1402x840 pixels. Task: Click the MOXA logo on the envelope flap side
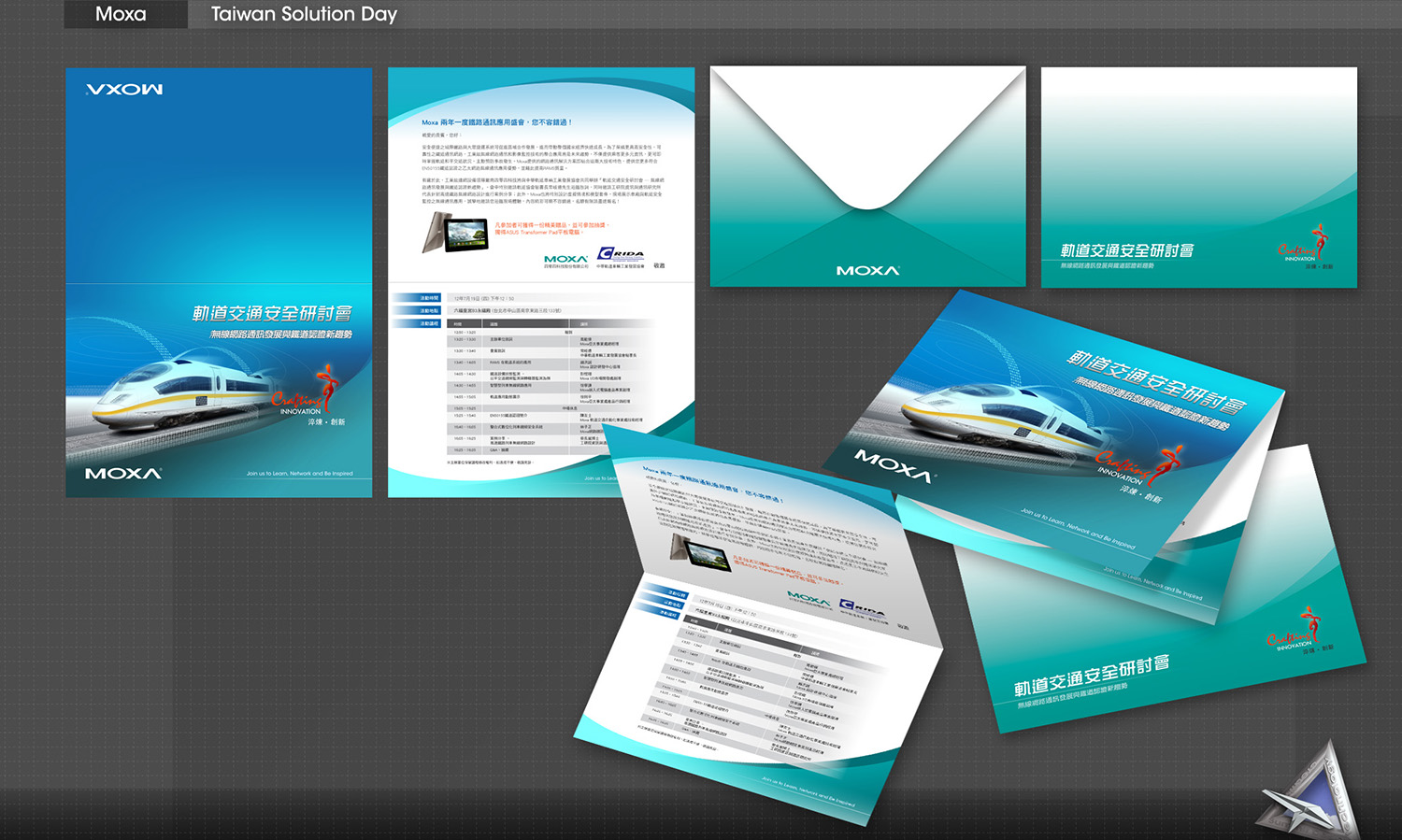[x=867, y=270]
